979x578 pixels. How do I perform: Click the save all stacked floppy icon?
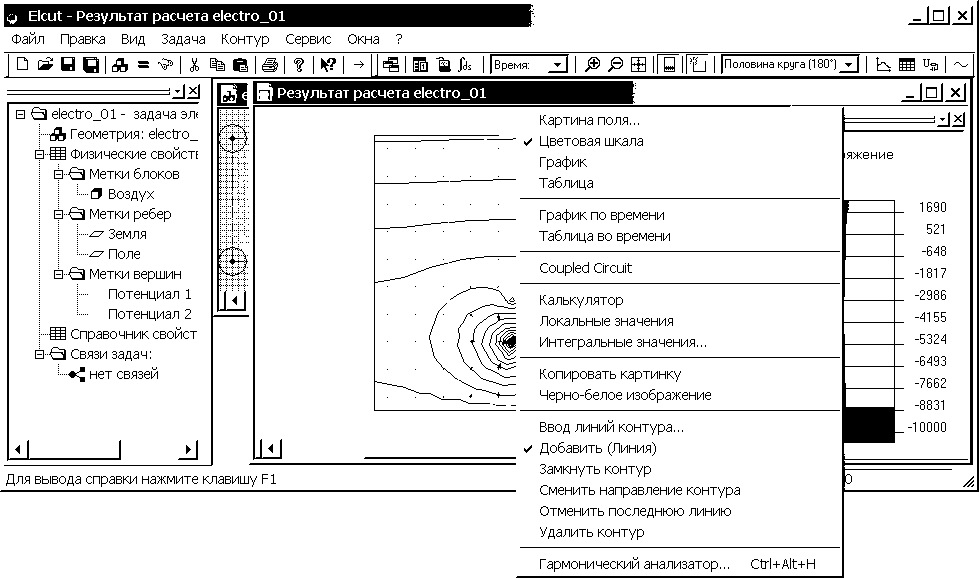tap(91, 64)
